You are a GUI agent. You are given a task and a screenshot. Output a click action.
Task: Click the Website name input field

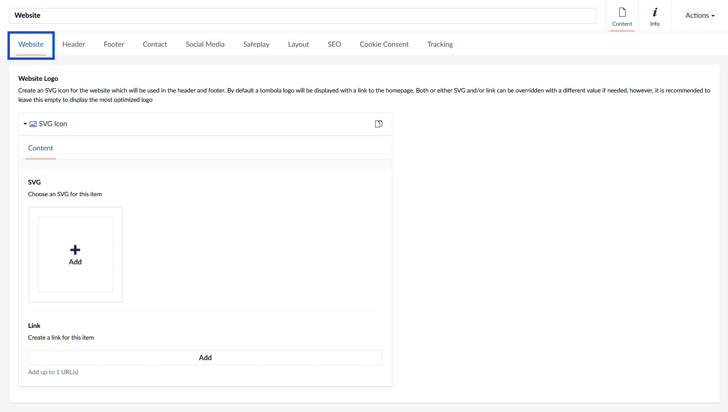coord(302,15)
